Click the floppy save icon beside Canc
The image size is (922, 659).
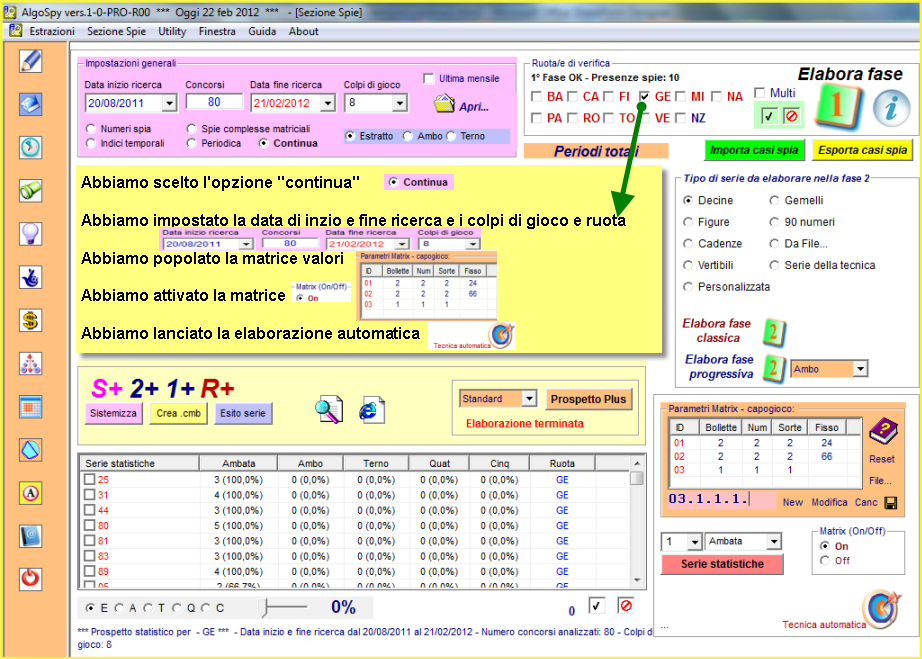tap(891, 503)
